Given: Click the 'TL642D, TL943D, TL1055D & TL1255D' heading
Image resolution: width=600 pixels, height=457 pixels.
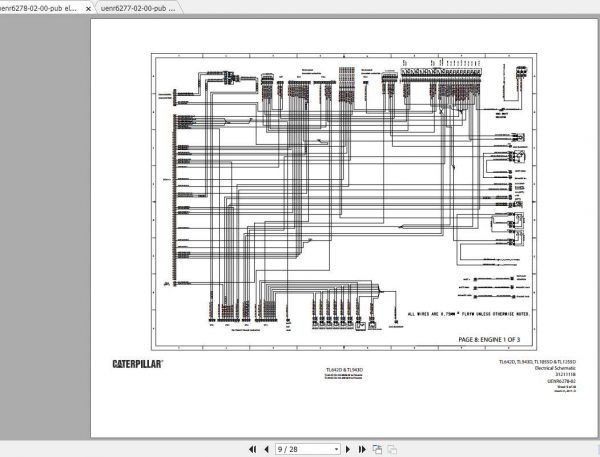Looking at the screenshot, I should [537, 362].
